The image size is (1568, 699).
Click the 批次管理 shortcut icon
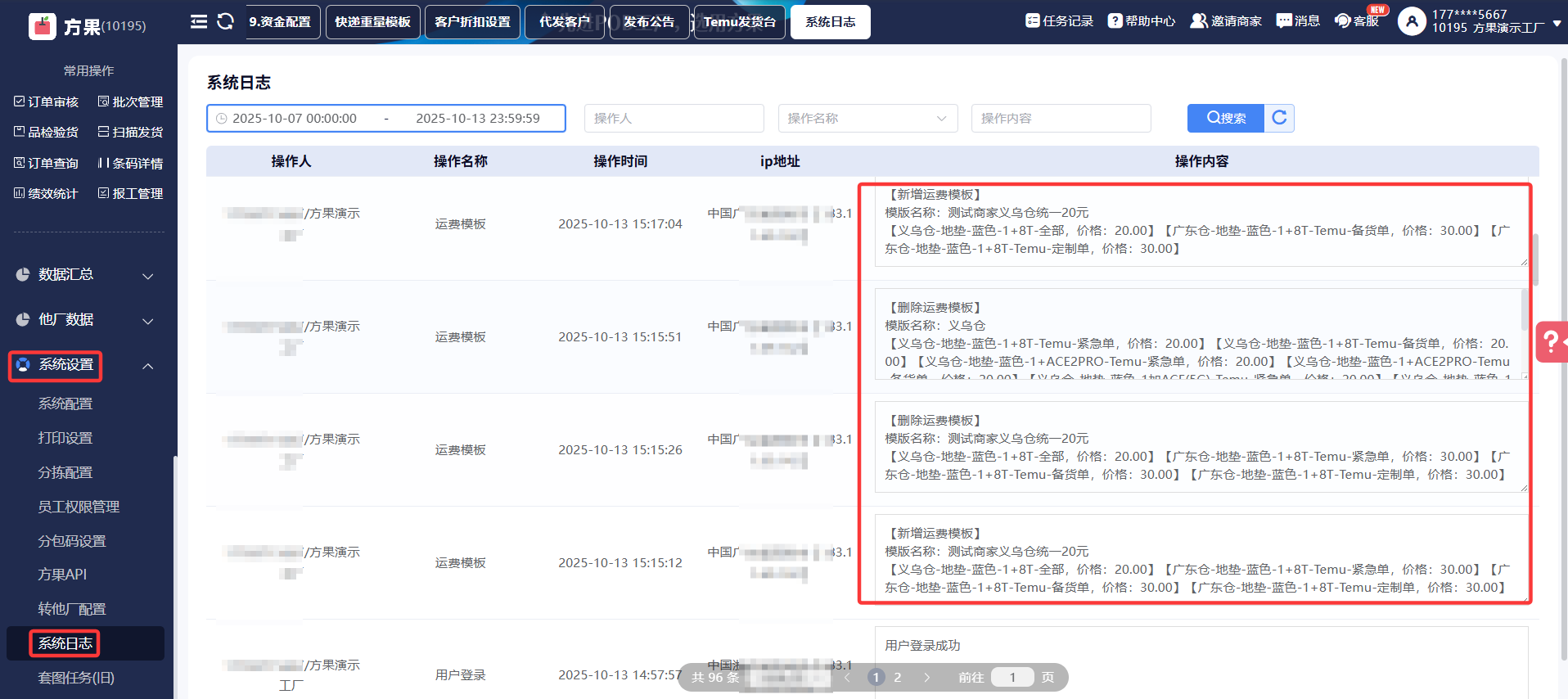103,101
